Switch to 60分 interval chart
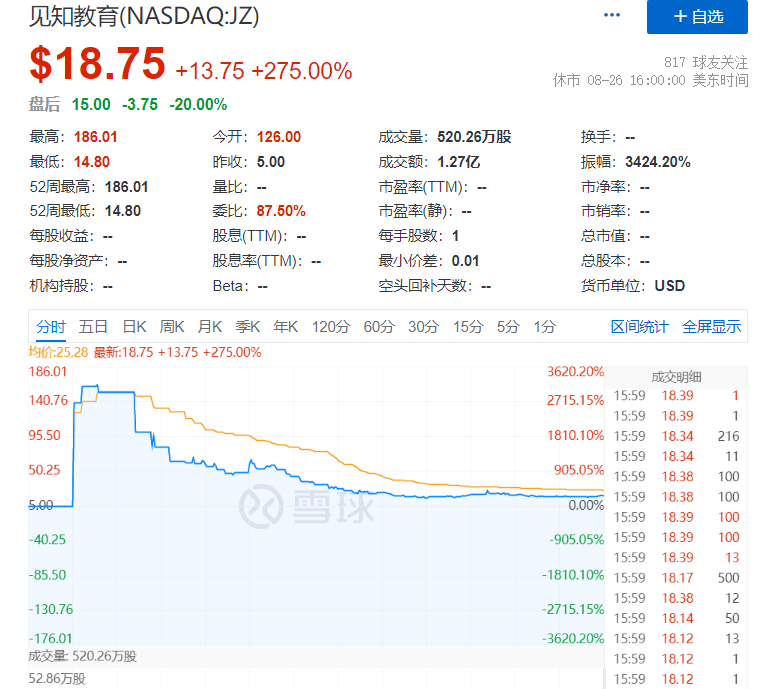 point(379,326)
